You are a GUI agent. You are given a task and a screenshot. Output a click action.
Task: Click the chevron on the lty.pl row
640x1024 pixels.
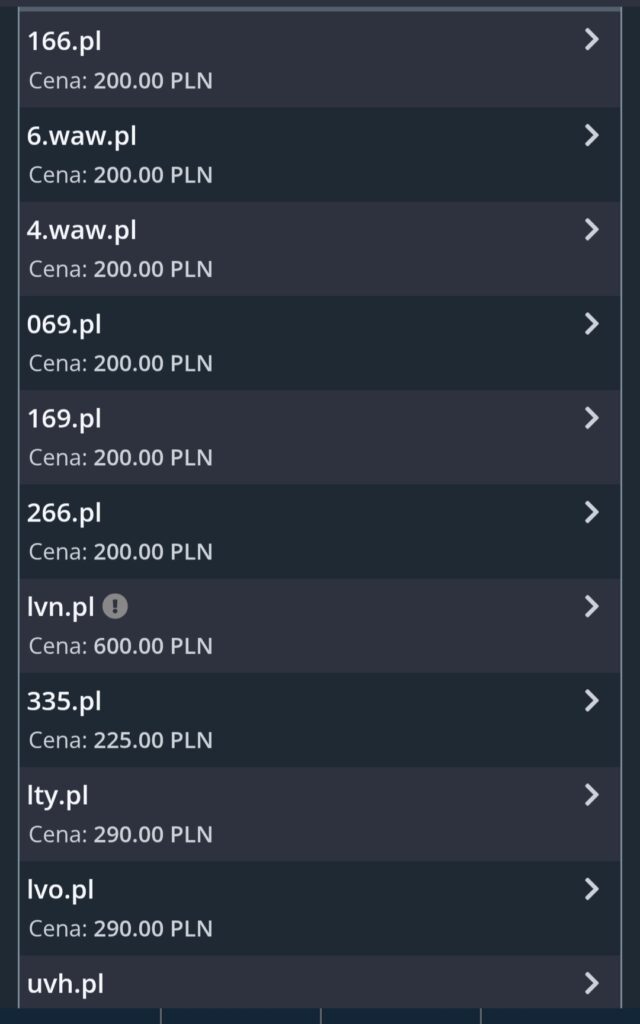coord(591,795)
